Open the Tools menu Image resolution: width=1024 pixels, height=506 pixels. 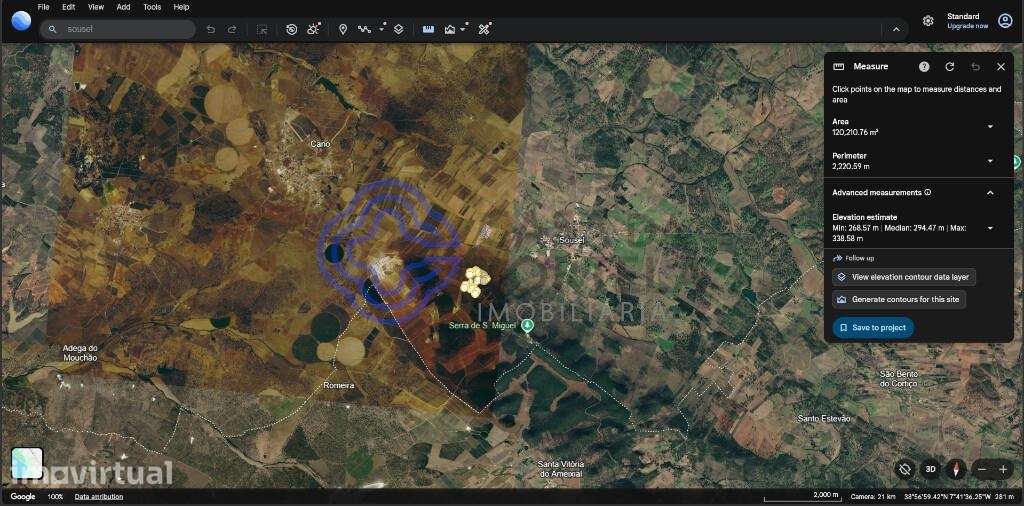click(152, 7)
